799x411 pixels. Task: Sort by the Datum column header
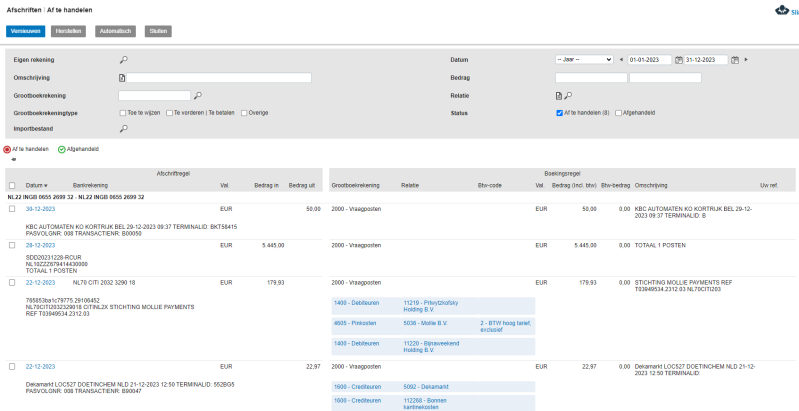tap(36, 185)
